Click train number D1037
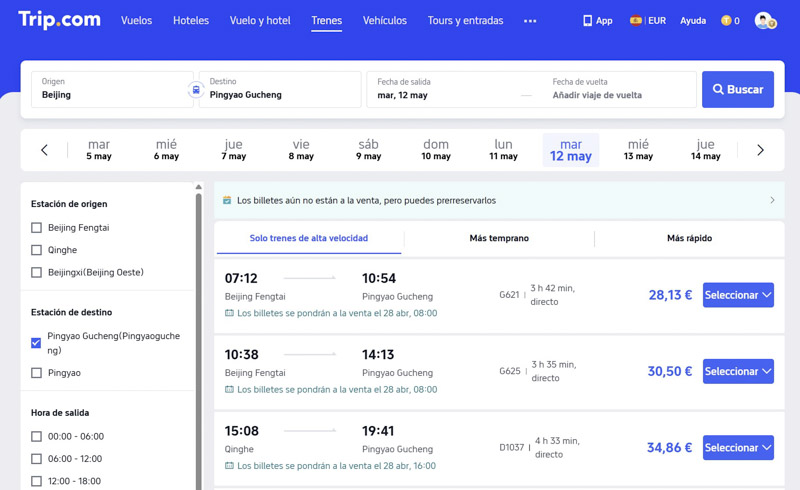 pos(512,448)
